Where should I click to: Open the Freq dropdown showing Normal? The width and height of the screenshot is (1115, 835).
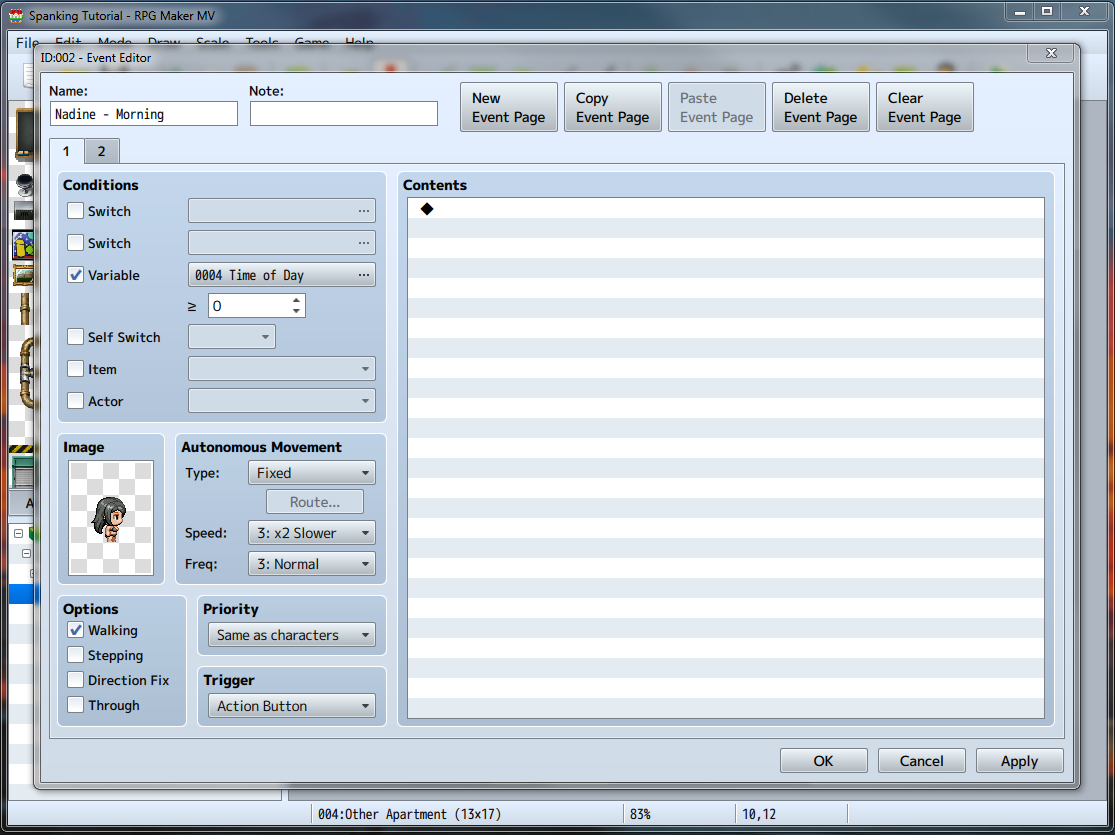click(x=311, y=564)
